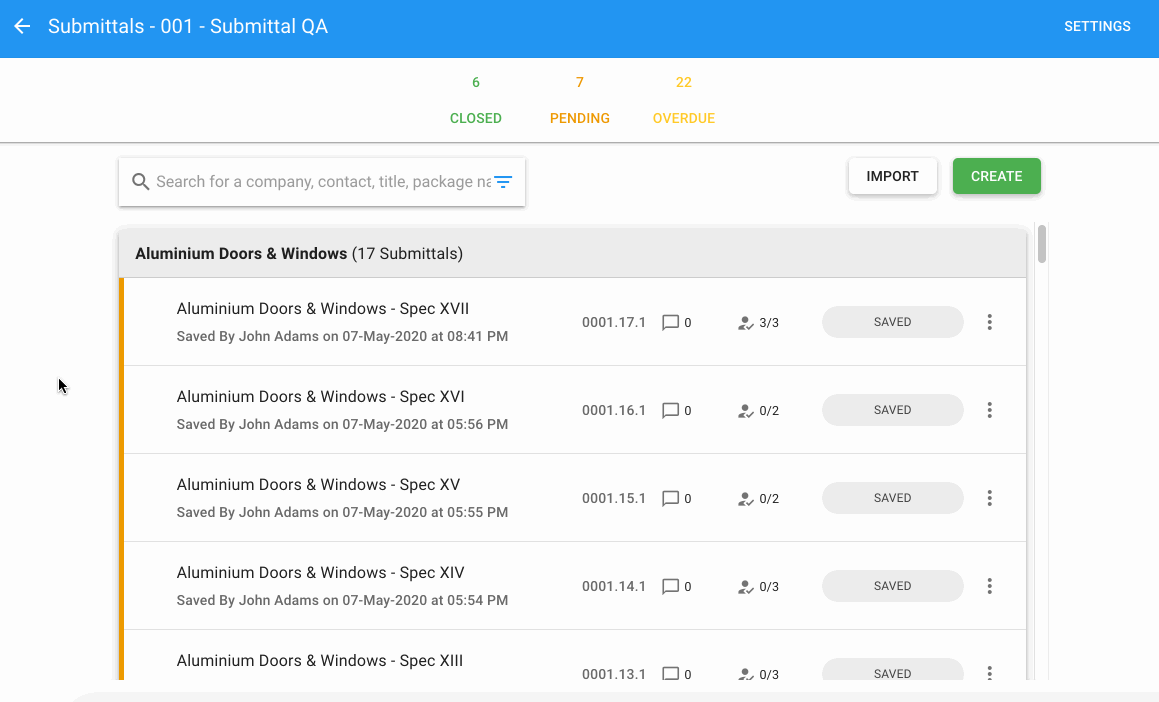1159x702 pixels.
Task: Click SAVED status for Spec XV
Action: [893, 498]
